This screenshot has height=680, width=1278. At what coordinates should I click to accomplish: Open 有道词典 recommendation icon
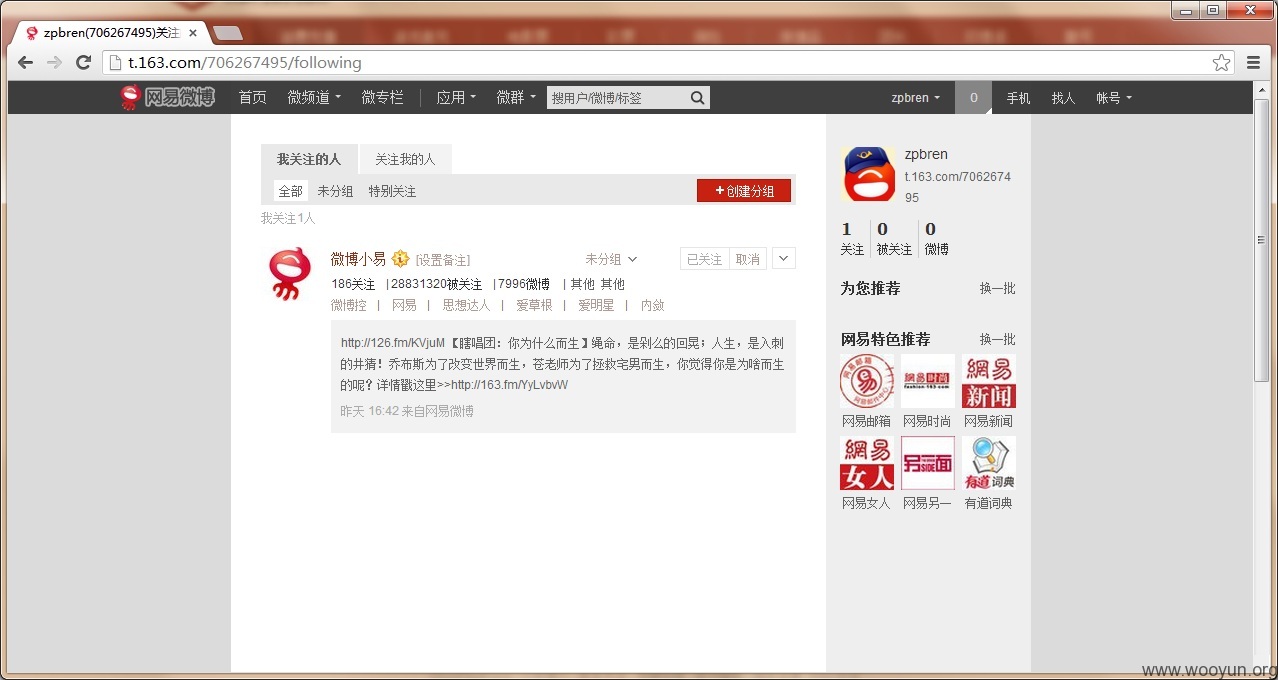pyautogui.click(x=988, y=463)
